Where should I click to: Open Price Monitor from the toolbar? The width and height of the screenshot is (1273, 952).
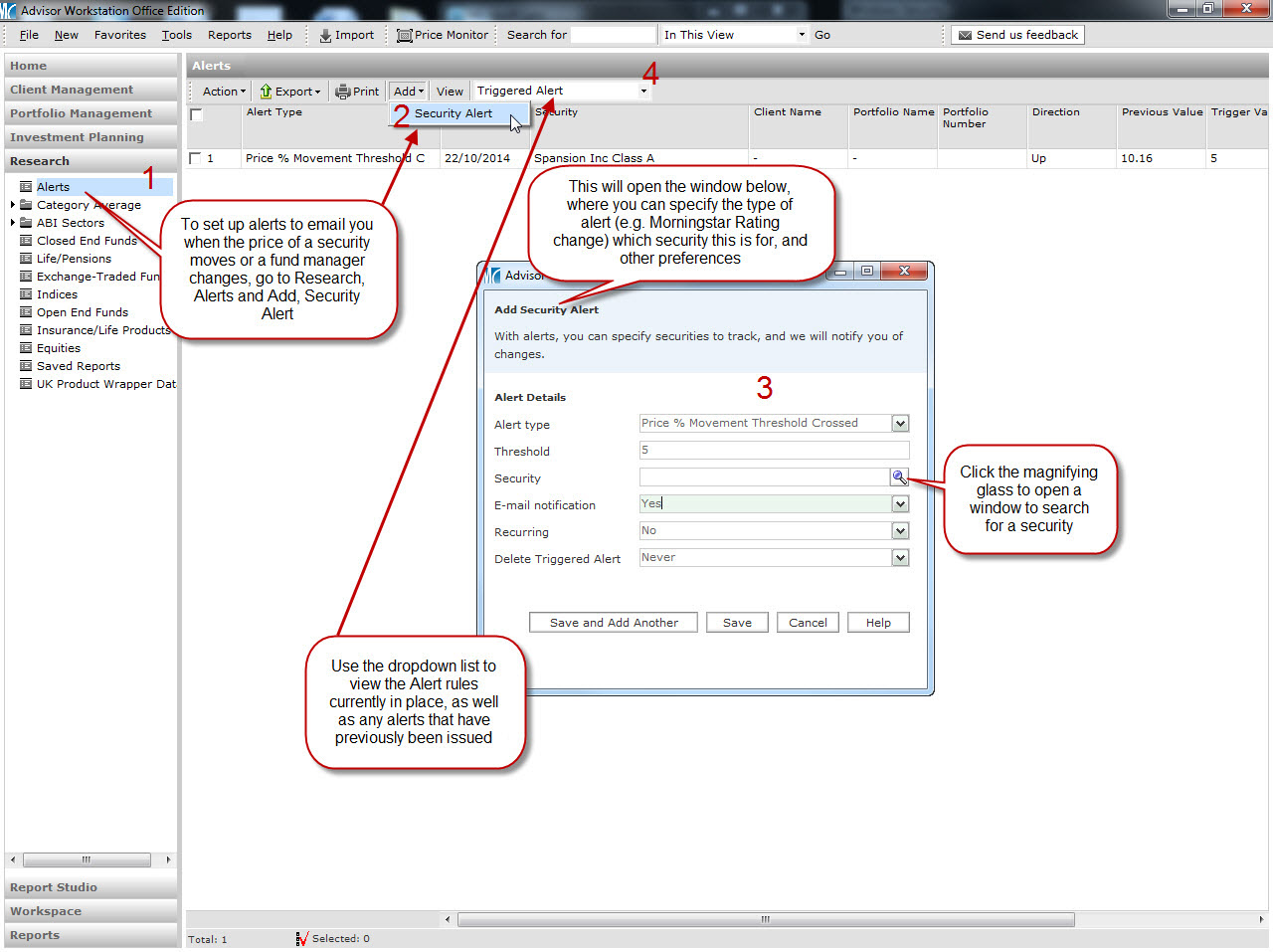(443, 35)
